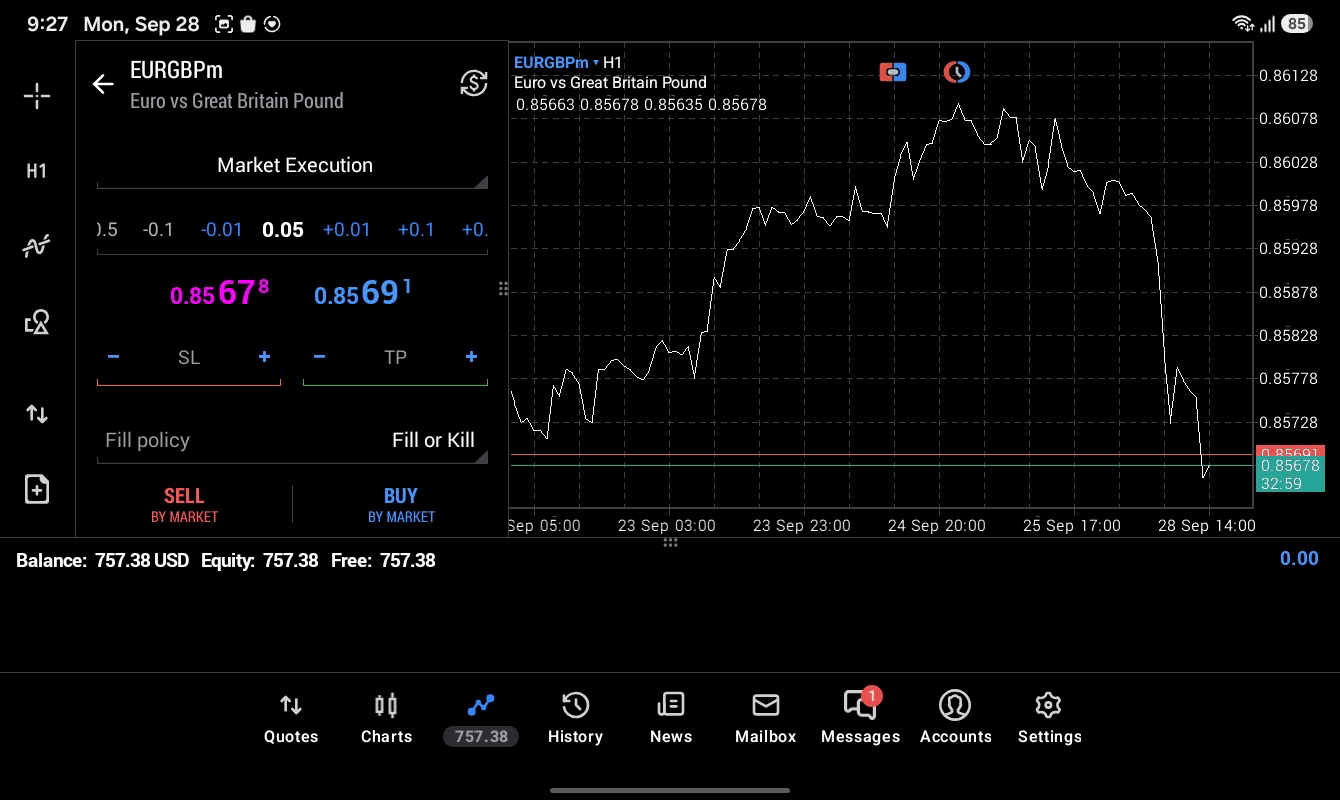Open the News tab
This screenshot has height=800, width=1340.
[670, 719]
